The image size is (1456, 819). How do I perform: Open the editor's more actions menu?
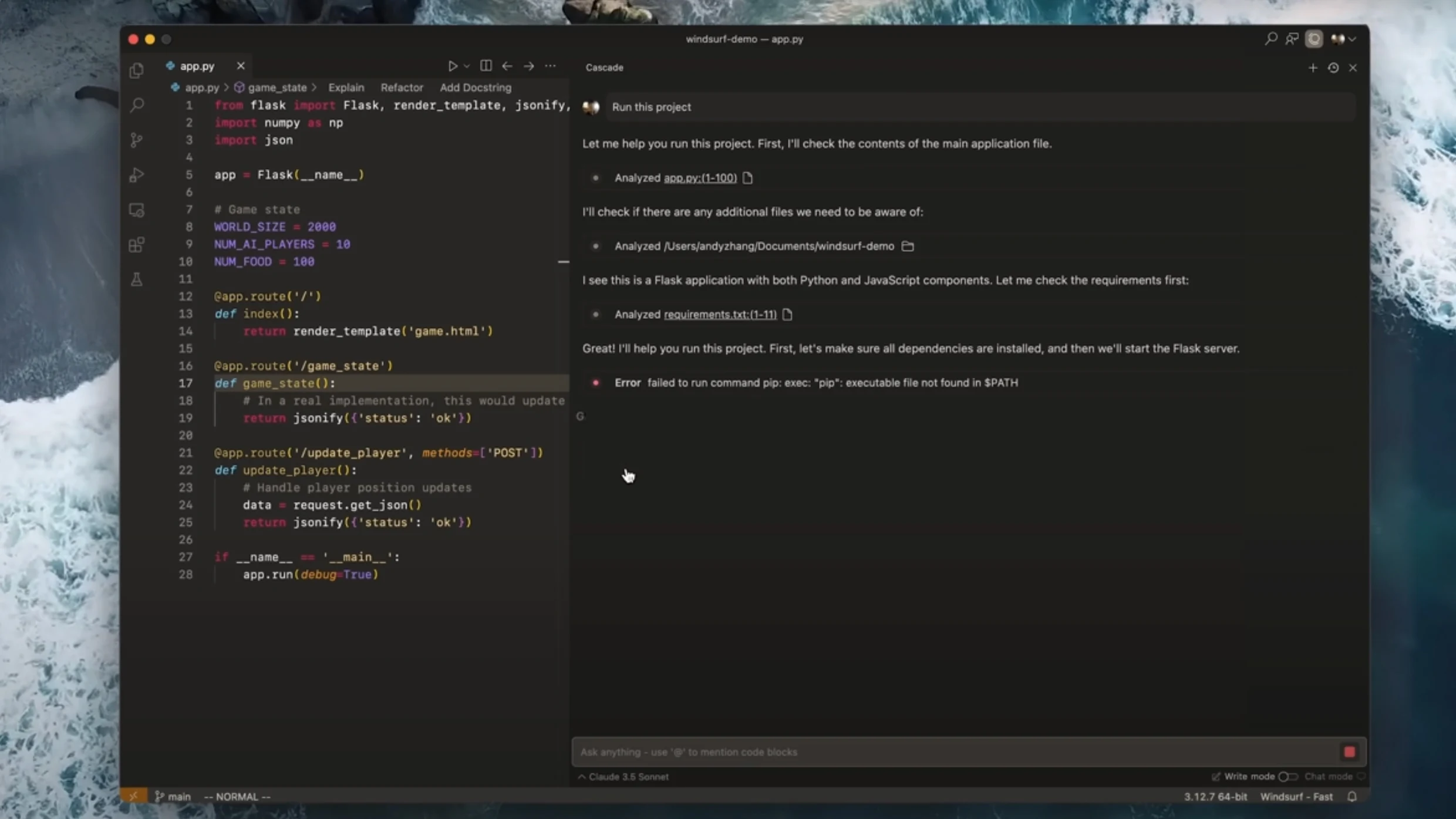point(550,66)
